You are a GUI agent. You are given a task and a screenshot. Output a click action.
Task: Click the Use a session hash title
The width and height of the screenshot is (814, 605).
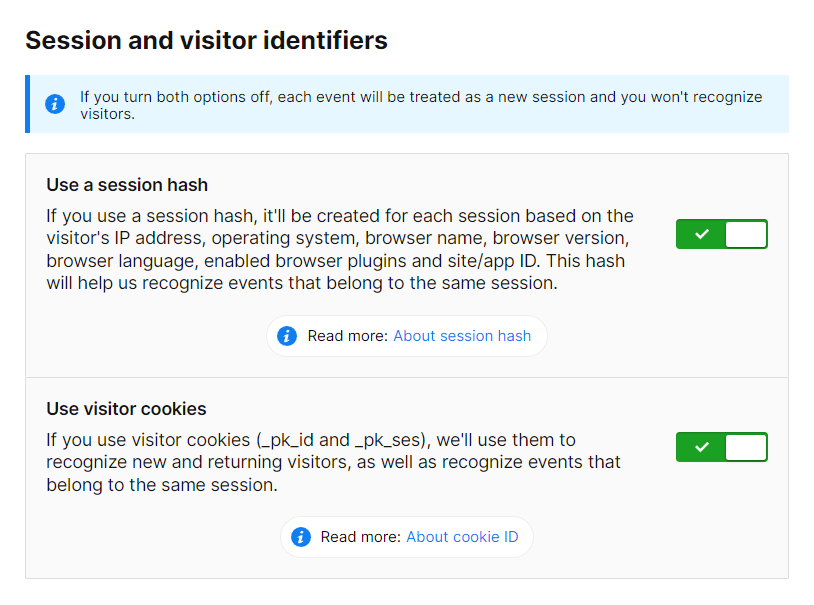(x=127, y=185)
